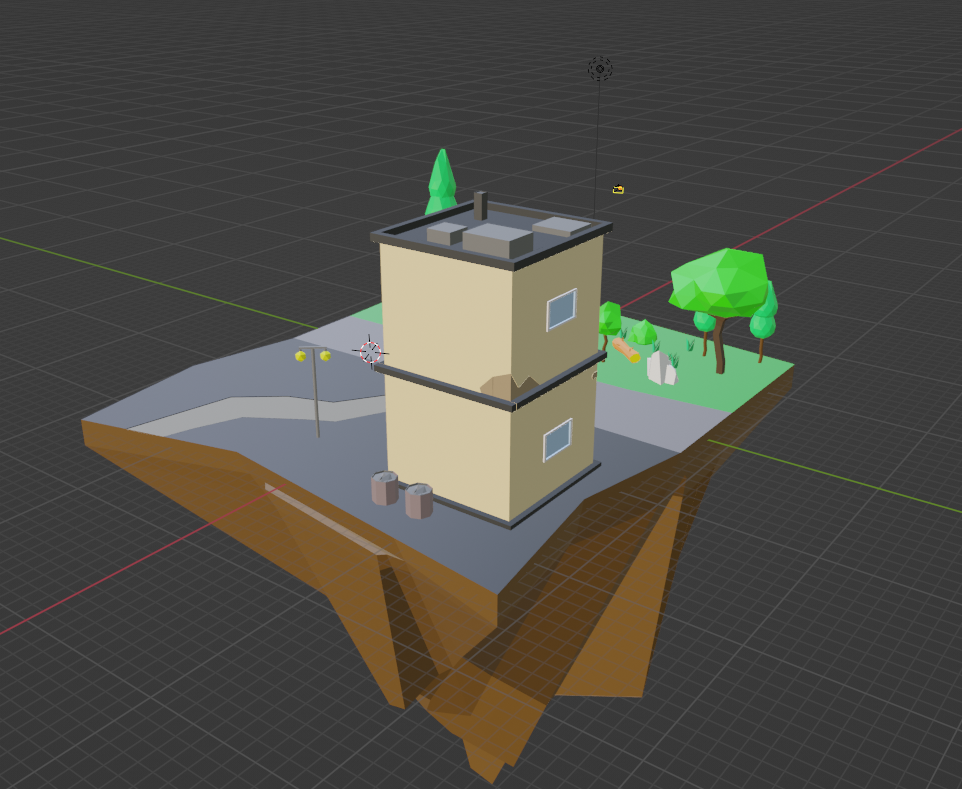
Task: Select the left barrel beside the building
Action: tap(385, 488)
